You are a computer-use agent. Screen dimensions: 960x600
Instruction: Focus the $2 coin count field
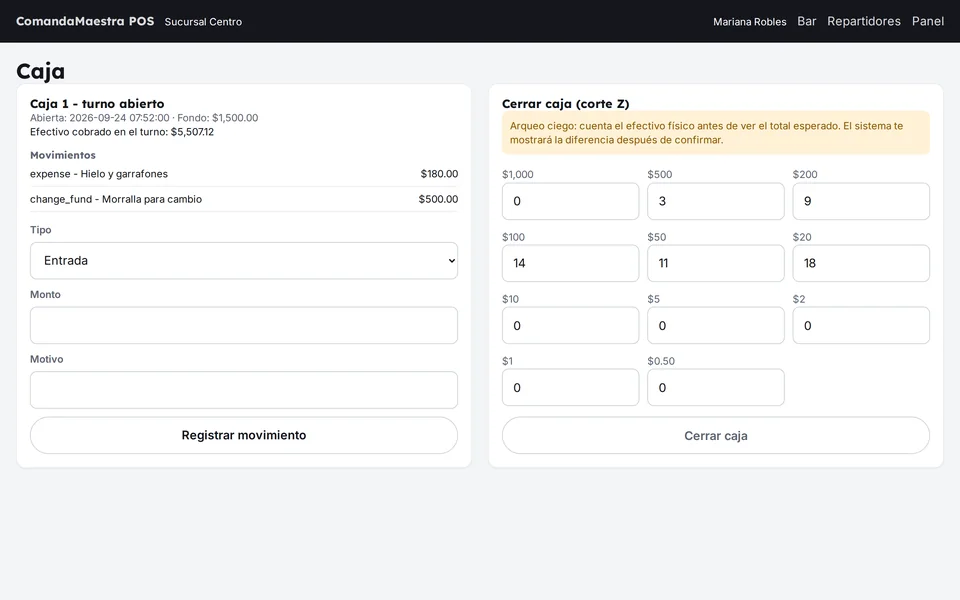click(x=861, y=325)
